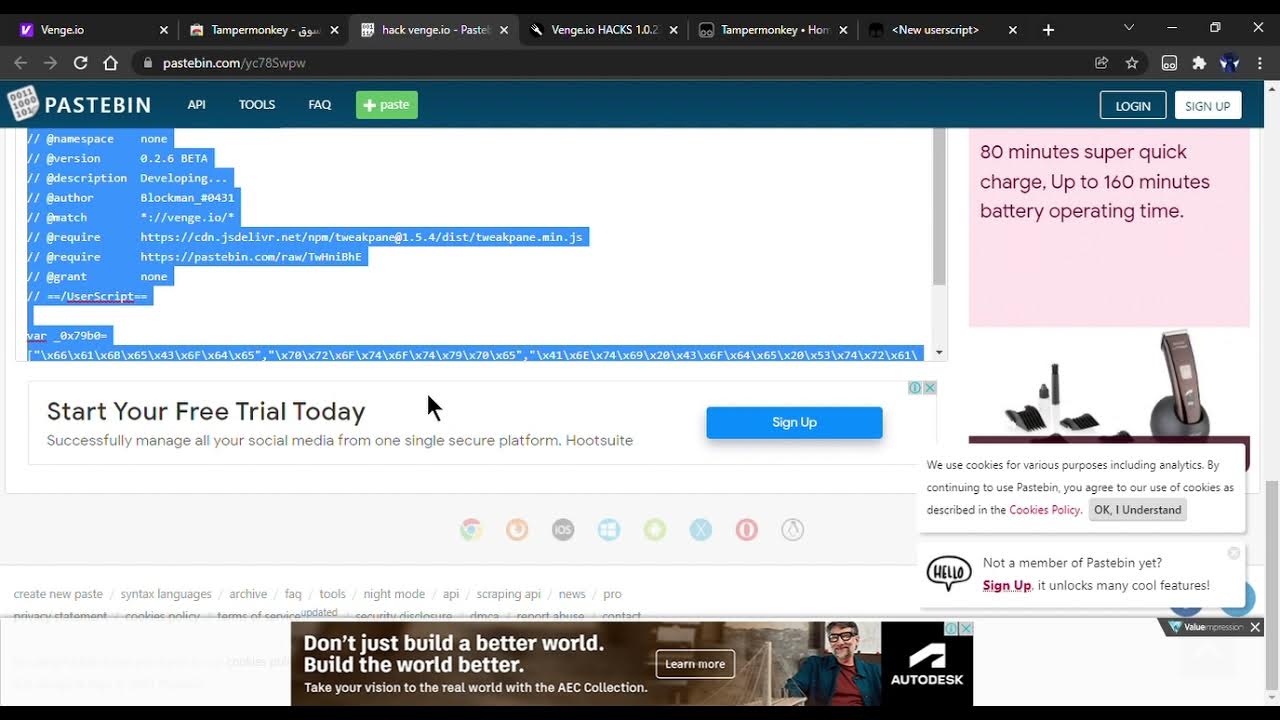Click the code box vertical scrollbar thumb

[939, 206]
